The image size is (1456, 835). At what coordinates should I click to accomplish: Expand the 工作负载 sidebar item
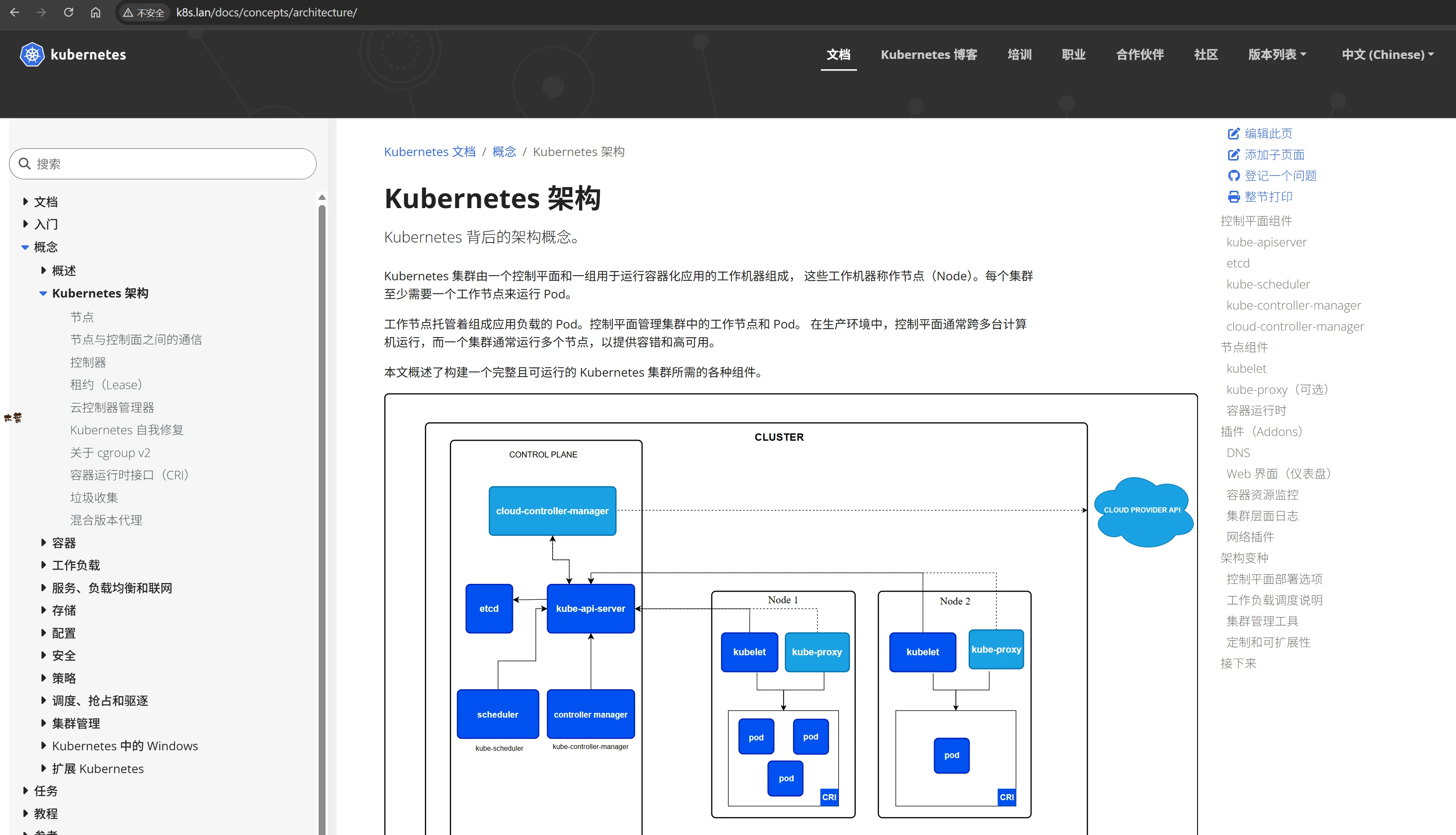(x=43, y=565)
